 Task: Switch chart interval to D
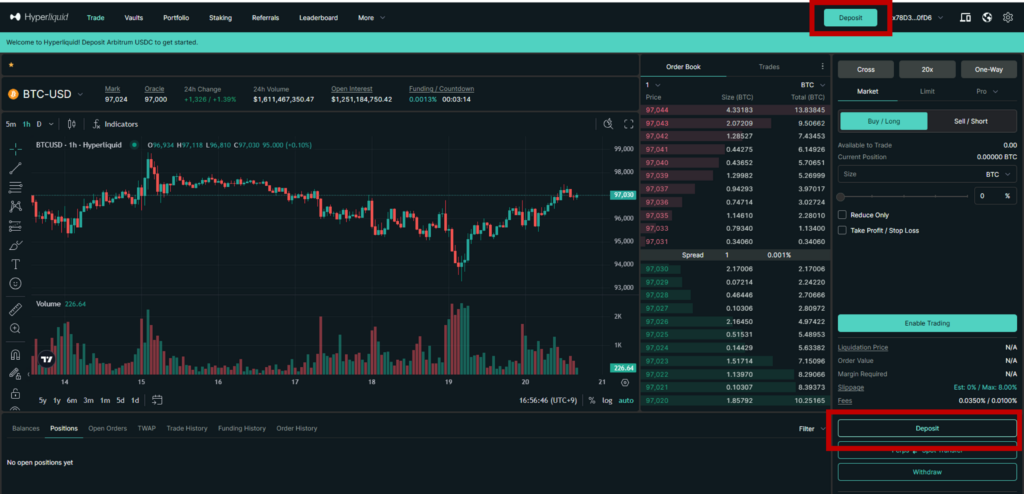[39, 124]
